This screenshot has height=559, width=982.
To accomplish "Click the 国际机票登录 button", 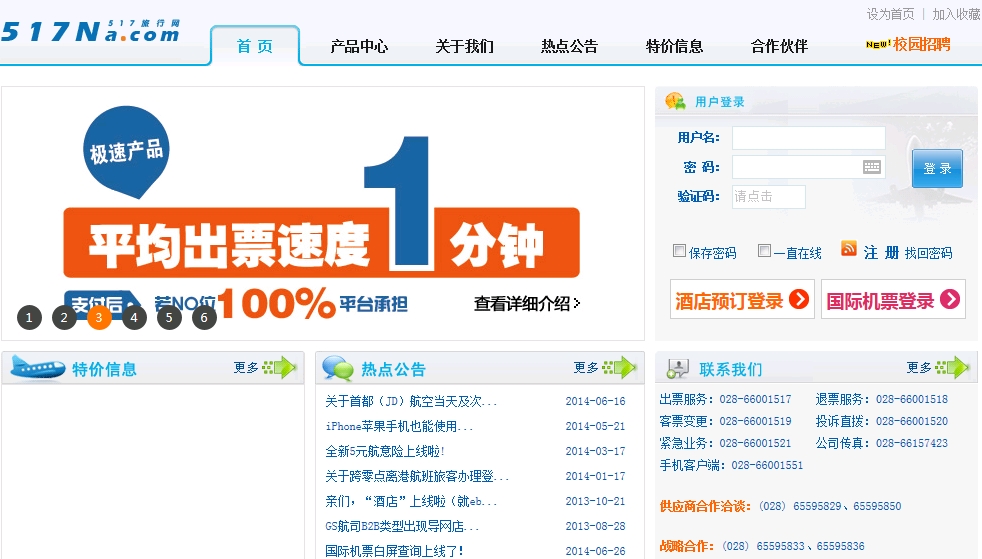I will 893,300.
